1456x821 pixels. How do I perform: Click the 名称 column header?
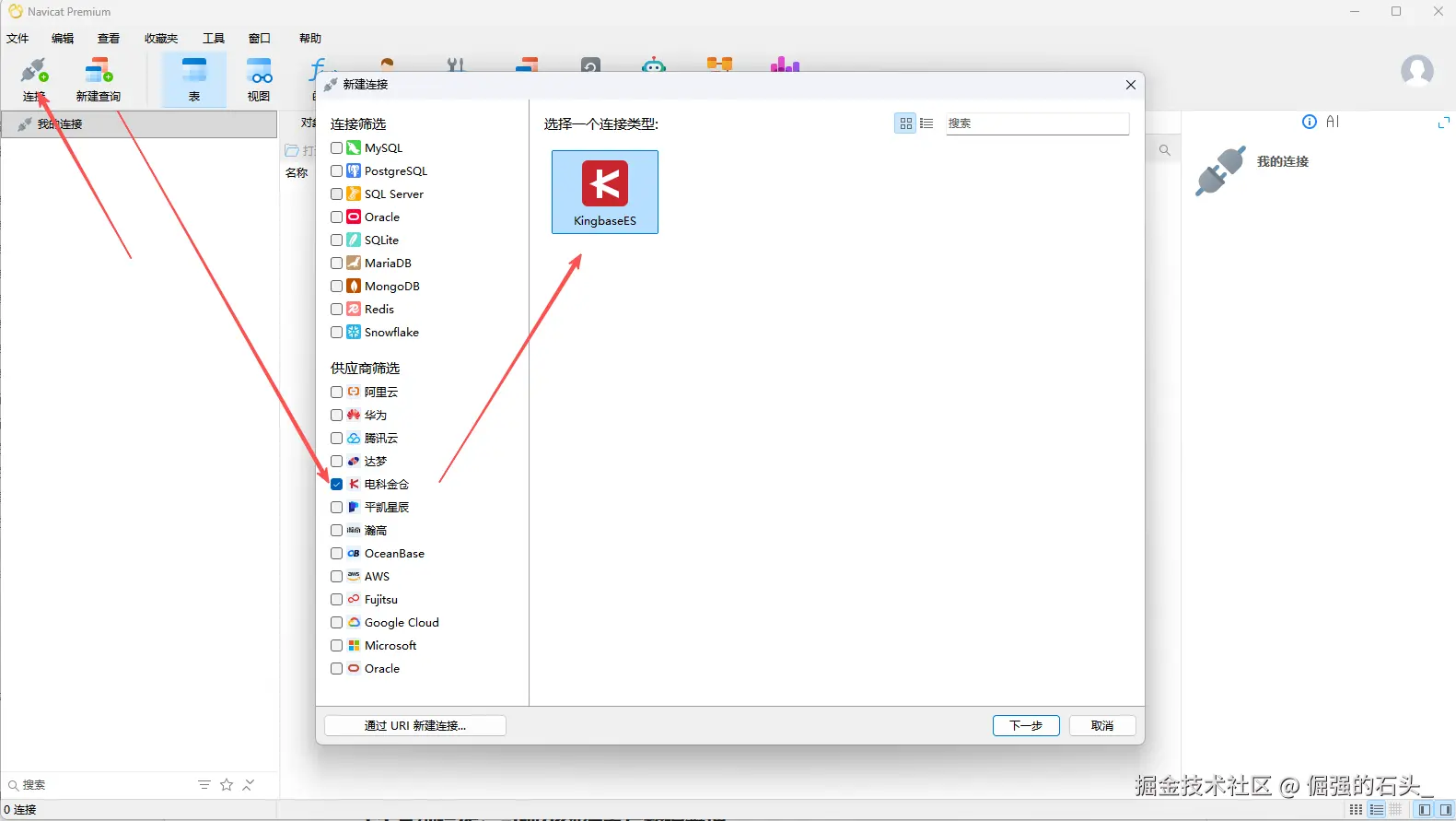(x=297, y=173)
